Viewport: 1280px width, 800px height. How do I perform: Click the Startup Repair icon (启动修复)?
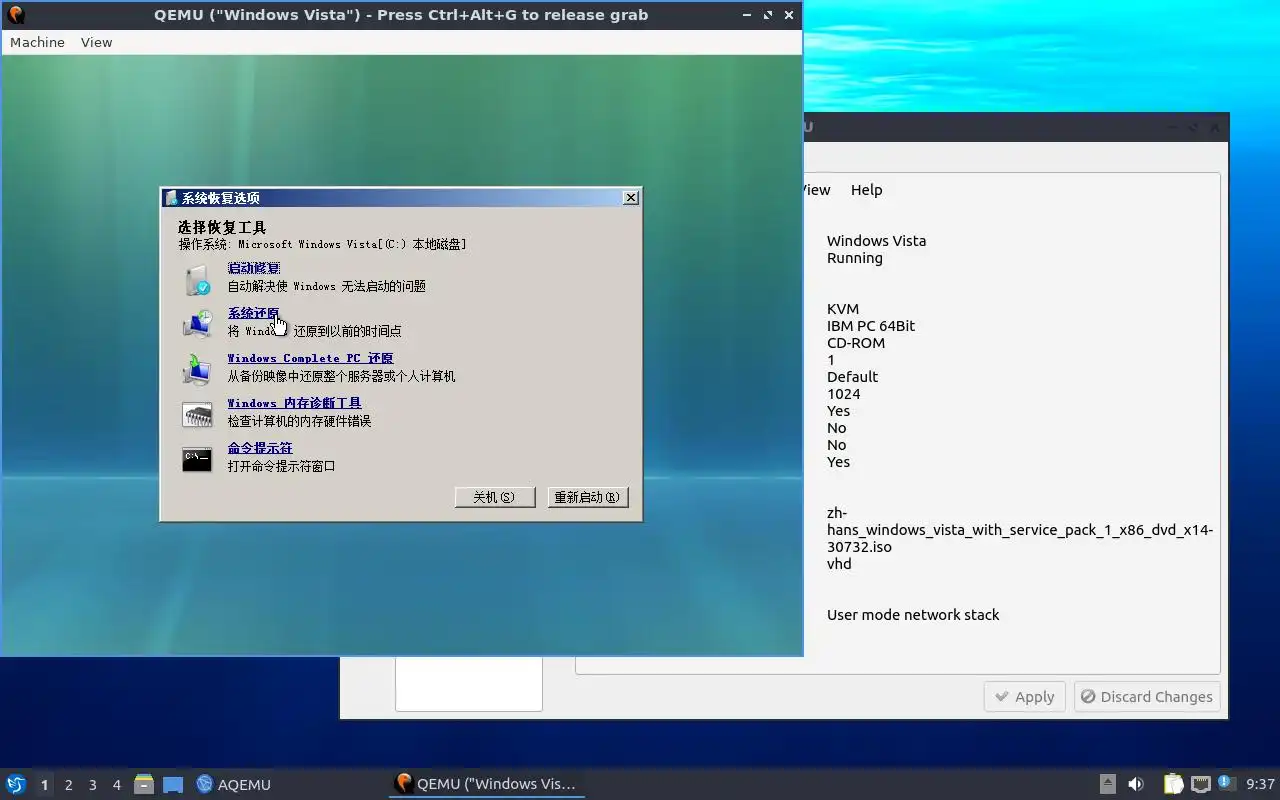tap(197, 279)
